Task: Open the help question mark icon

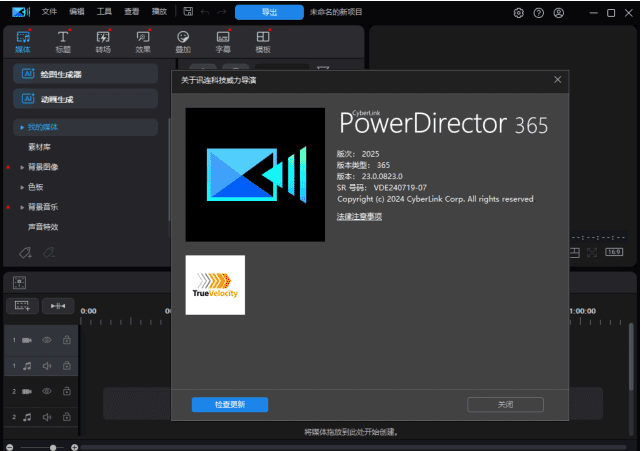Action: [539, 13]
